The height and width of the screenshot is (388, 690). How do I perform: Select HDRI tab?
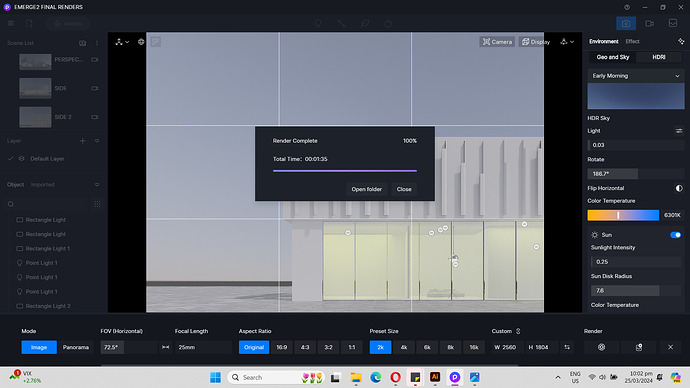point(659,57)
